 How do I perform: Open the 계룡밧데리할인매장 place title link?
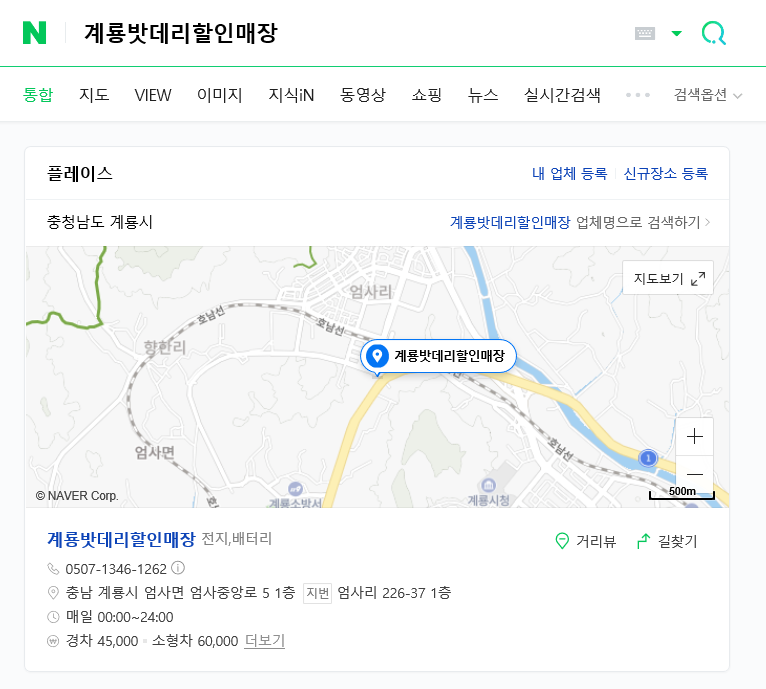121,539
